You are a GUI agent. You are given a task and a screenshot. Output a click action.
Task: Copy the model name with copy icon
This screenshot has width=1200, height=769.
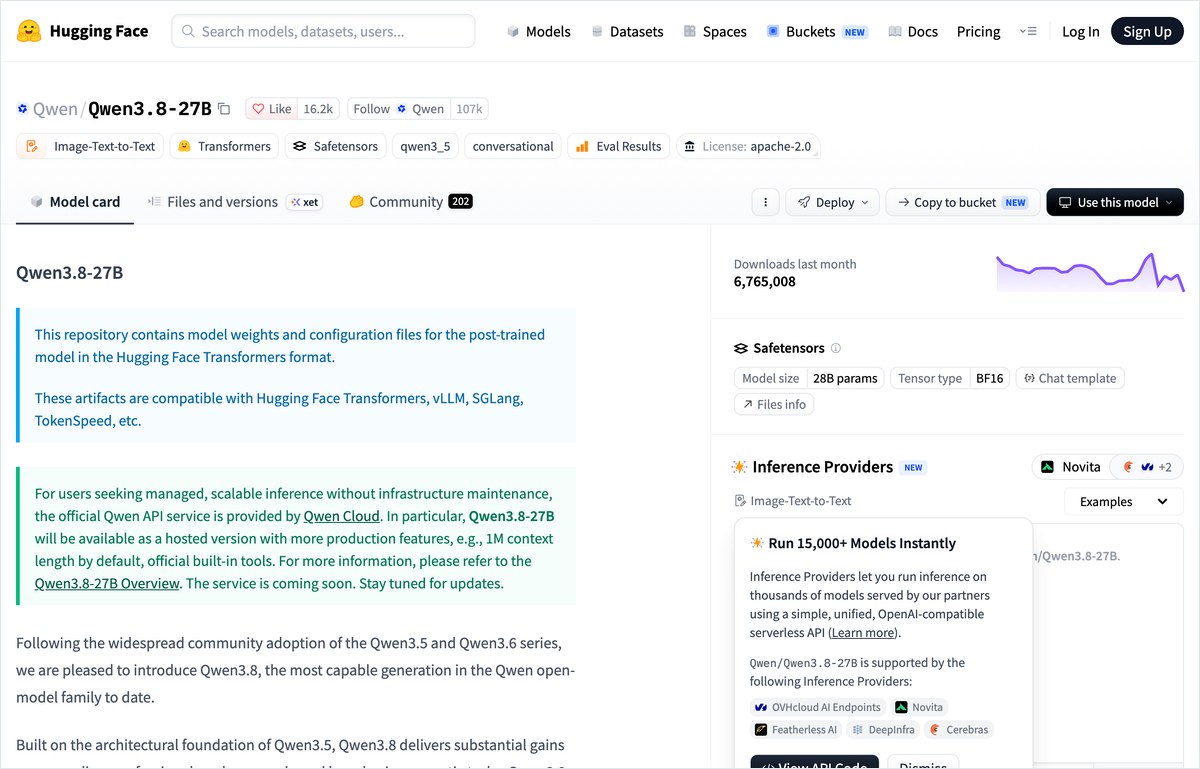click(224, 109)
